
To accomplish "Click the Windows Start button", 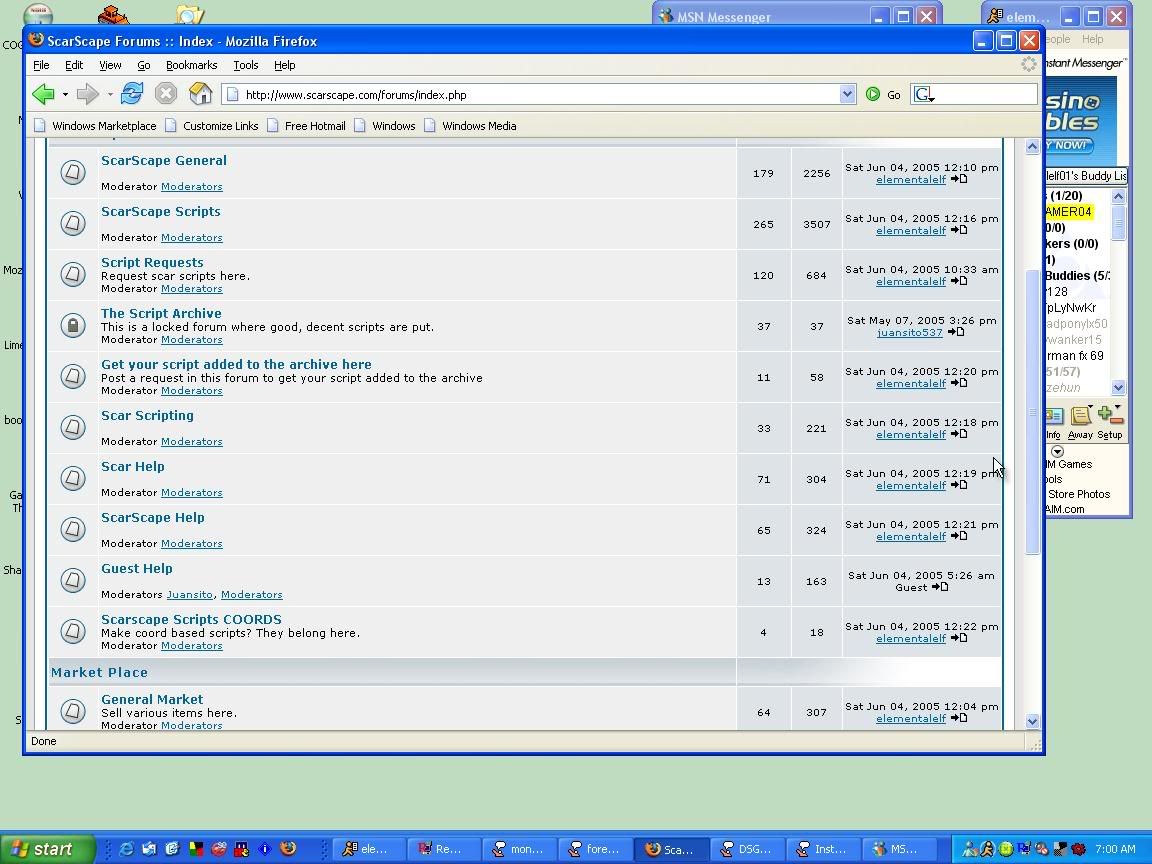I will pos(47,849).
